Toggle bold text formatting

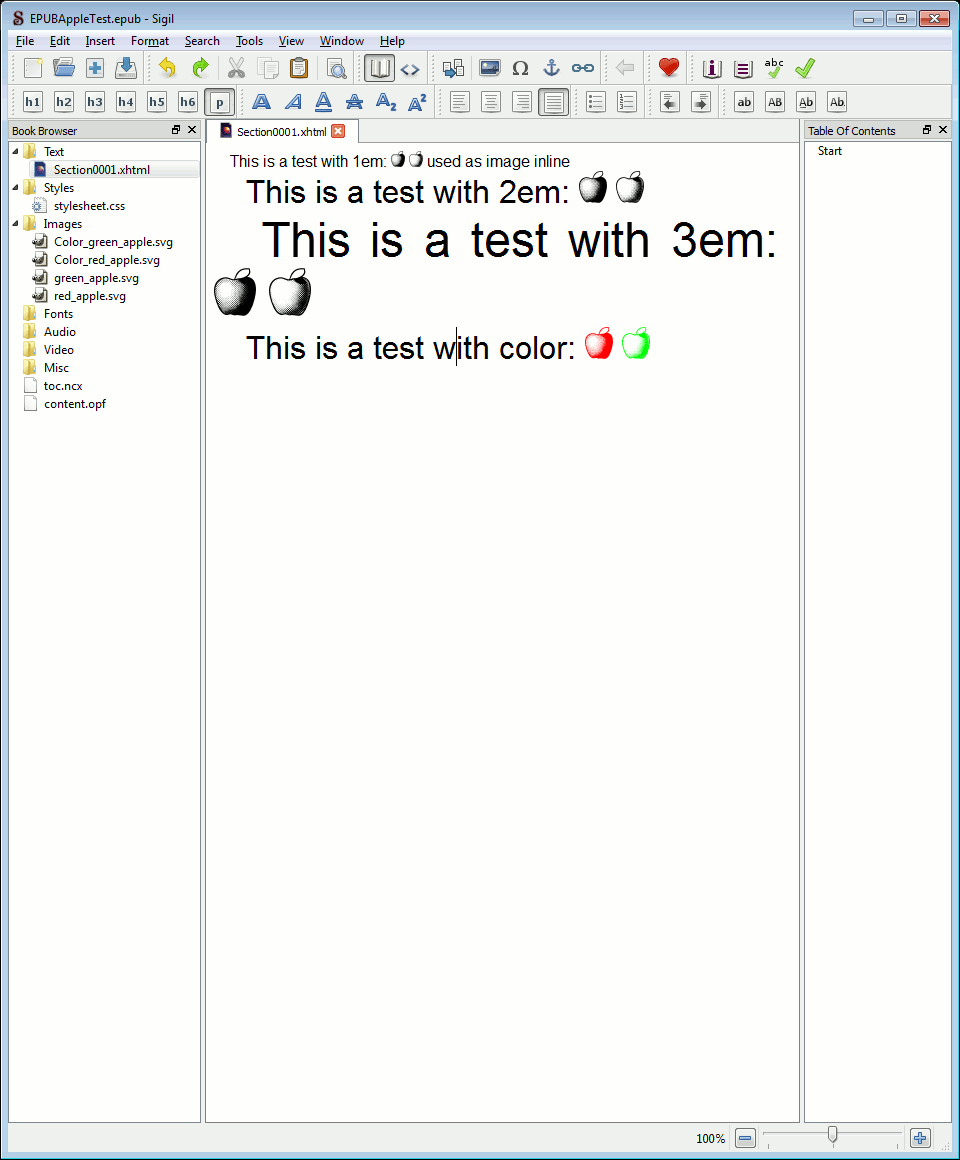click(261, 102)
